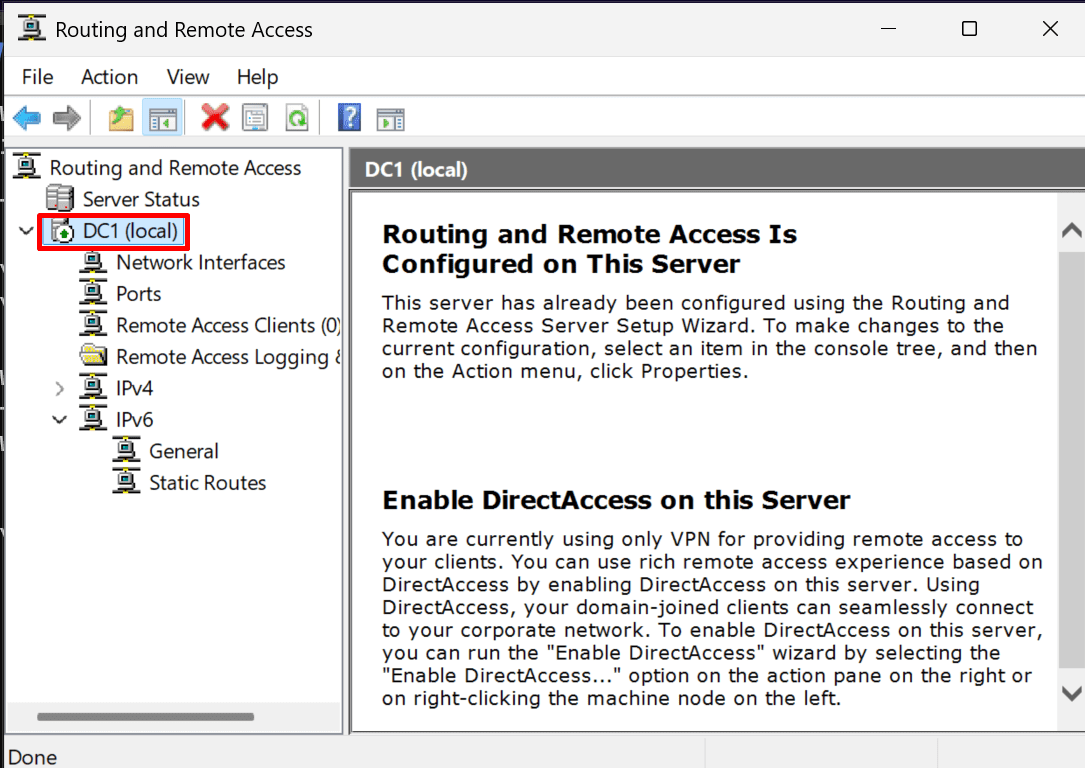Open Properties via toolbar sheet icon
The height and width of the screenshot is (768, 1085).
[x=255, y=118]
